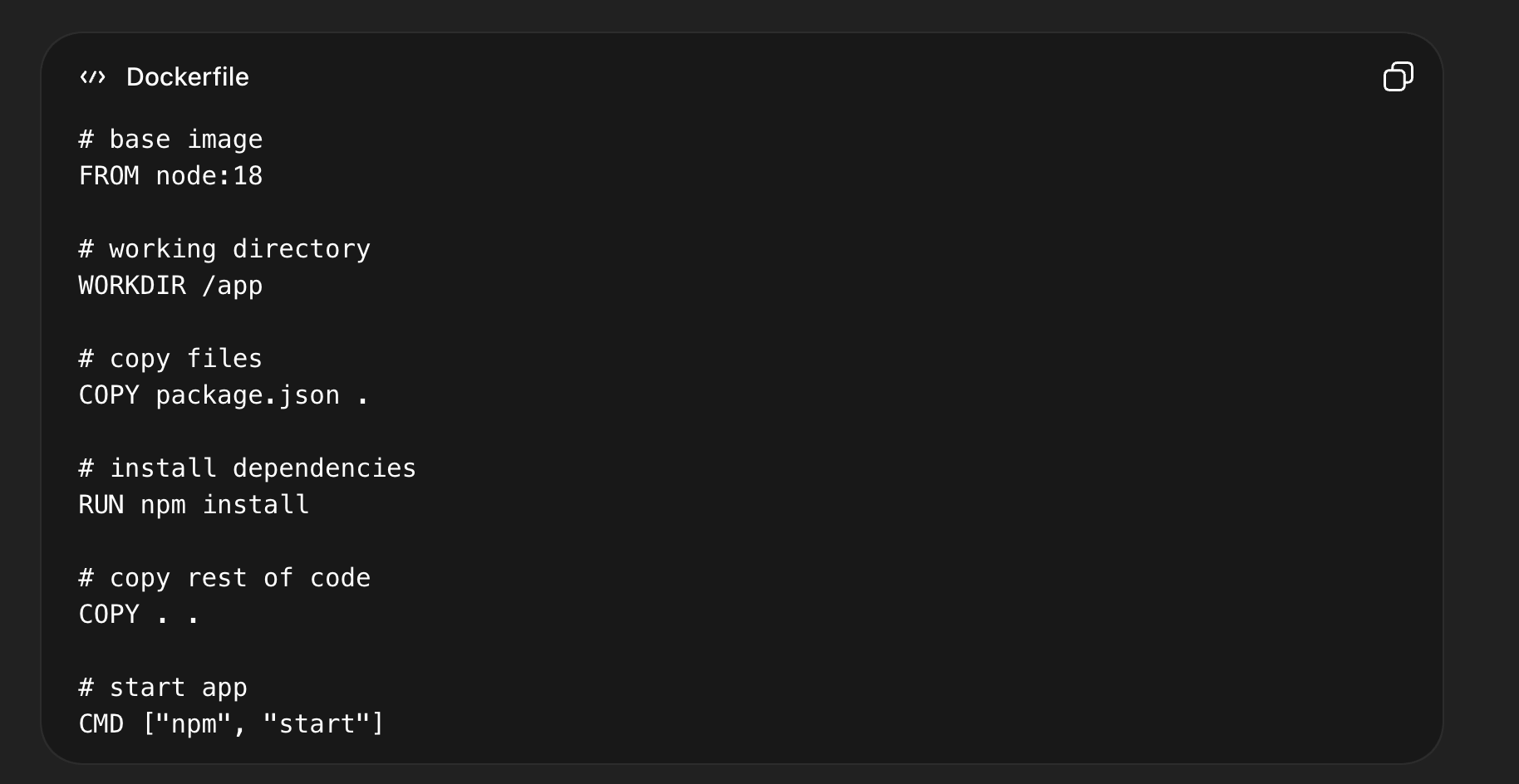The height and width of the screenshot is (784, 1519).
Task: Click the Dockerfile title label
Action: tap(187, 77)
